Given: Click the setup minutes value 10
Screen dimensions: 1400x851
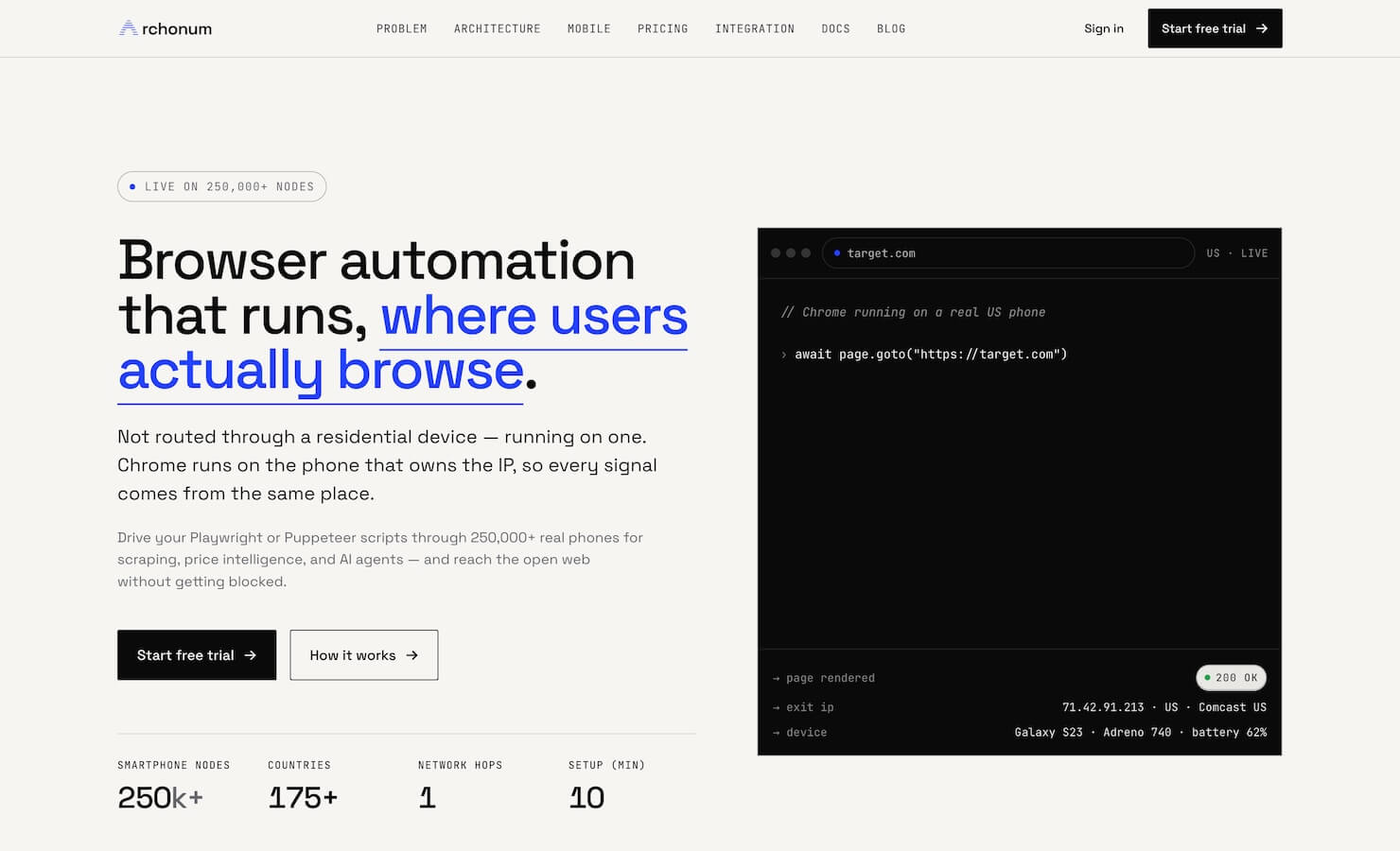Looking at the screenshot, I should [x=586, y=798].
